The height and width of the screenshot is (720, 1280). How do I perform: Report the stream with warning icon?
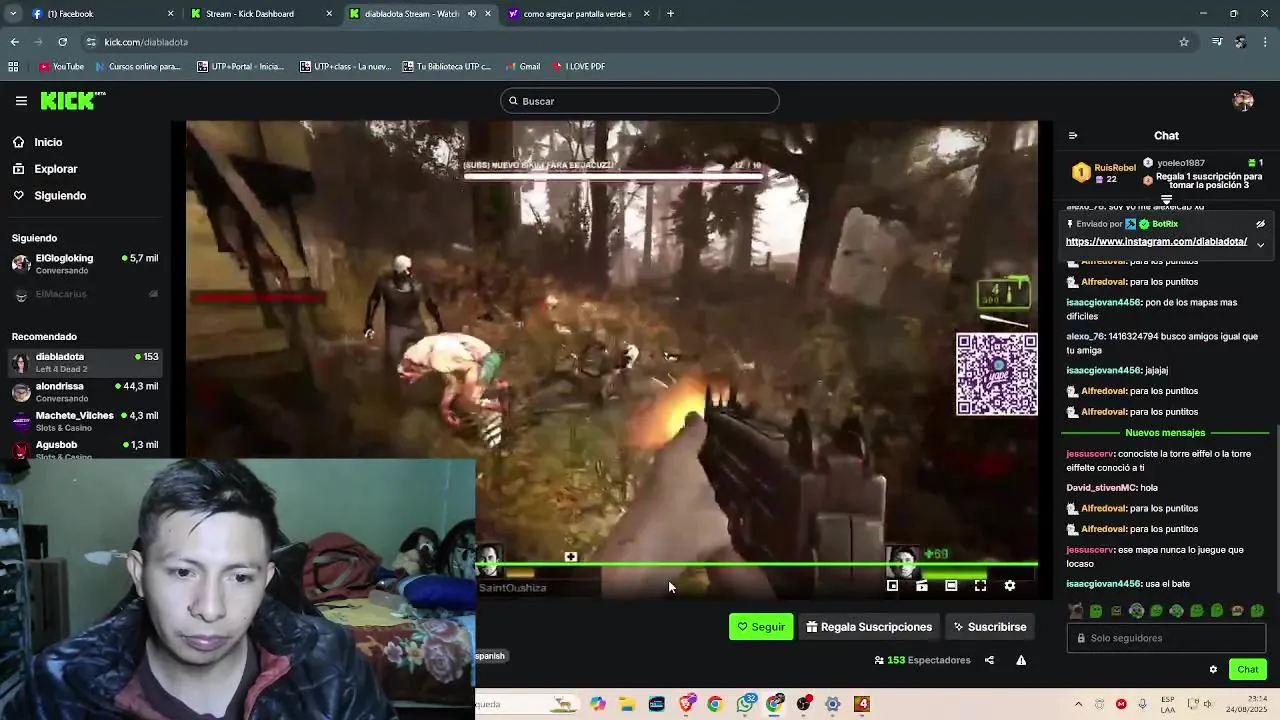[x=1021, y=660]
